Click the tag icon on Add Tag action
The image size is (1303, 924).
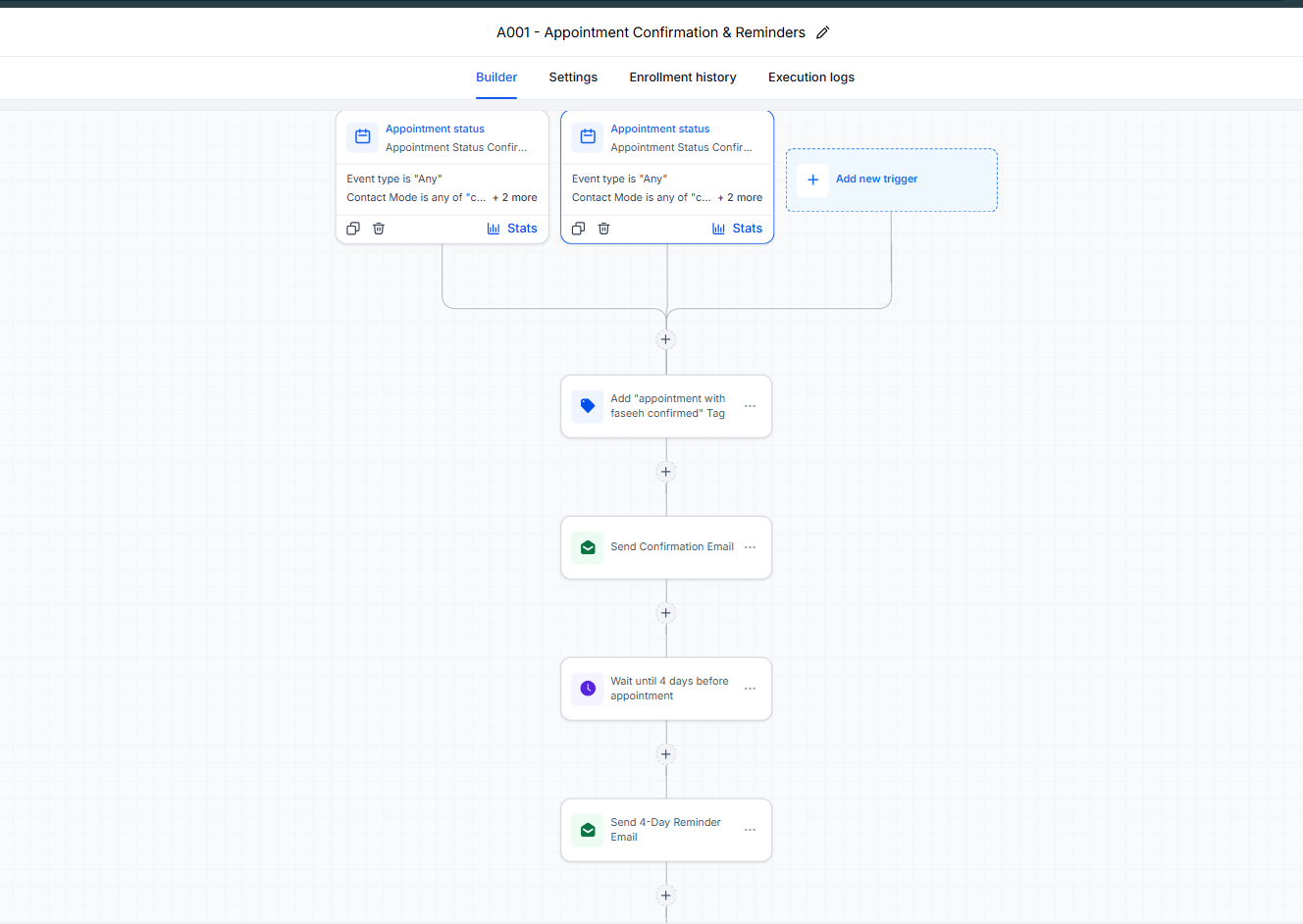(588, 406)
